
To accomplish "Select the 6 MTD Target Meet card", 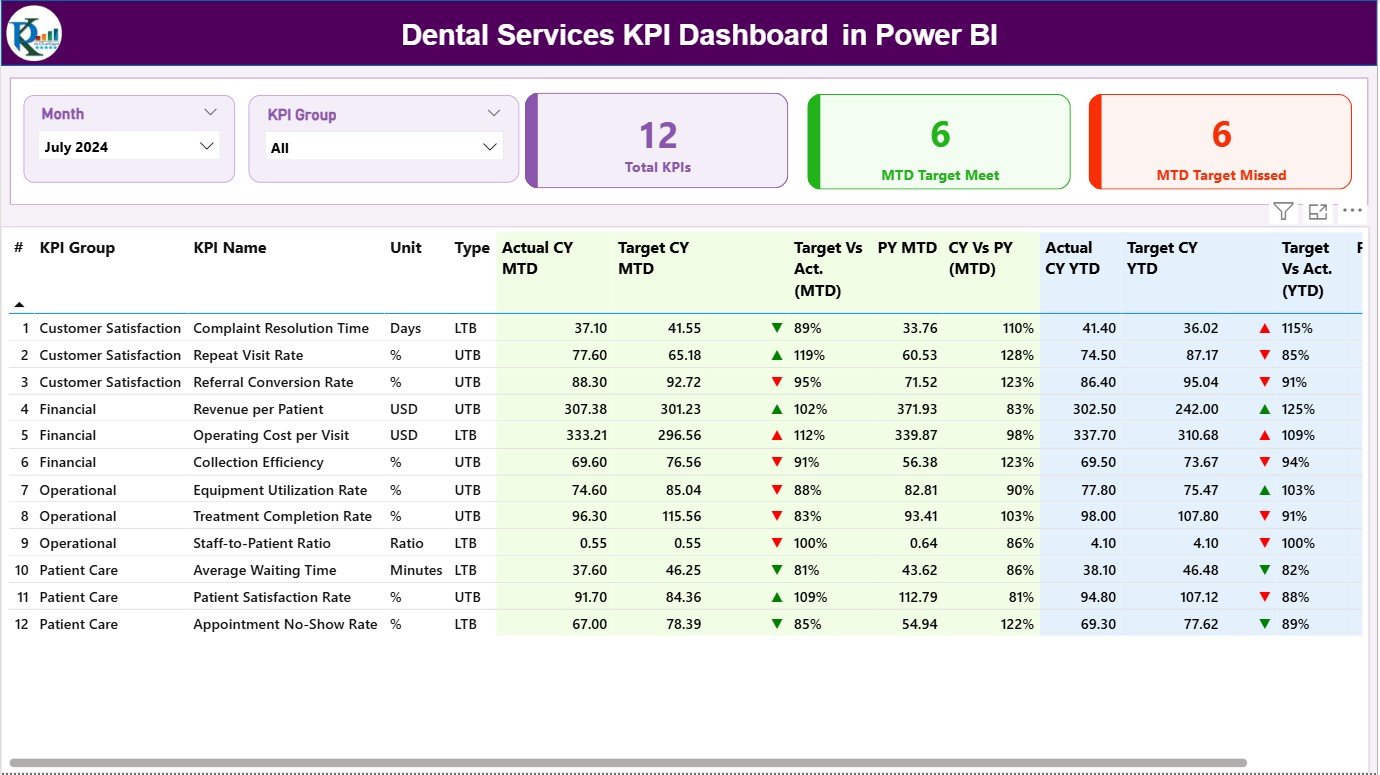I will click(x=938, y=140).
